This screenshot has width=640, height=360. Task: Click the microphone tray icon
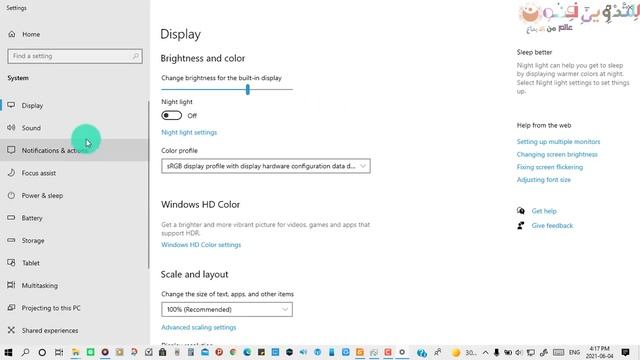pos(496,352)
